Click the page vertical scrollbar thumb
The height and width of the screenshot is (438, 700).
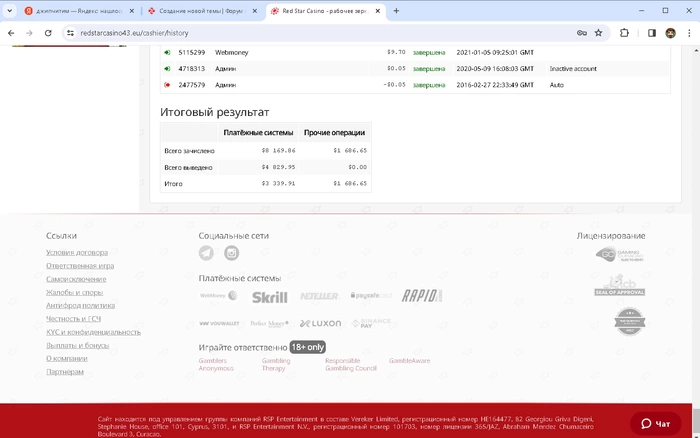(696, 419)
